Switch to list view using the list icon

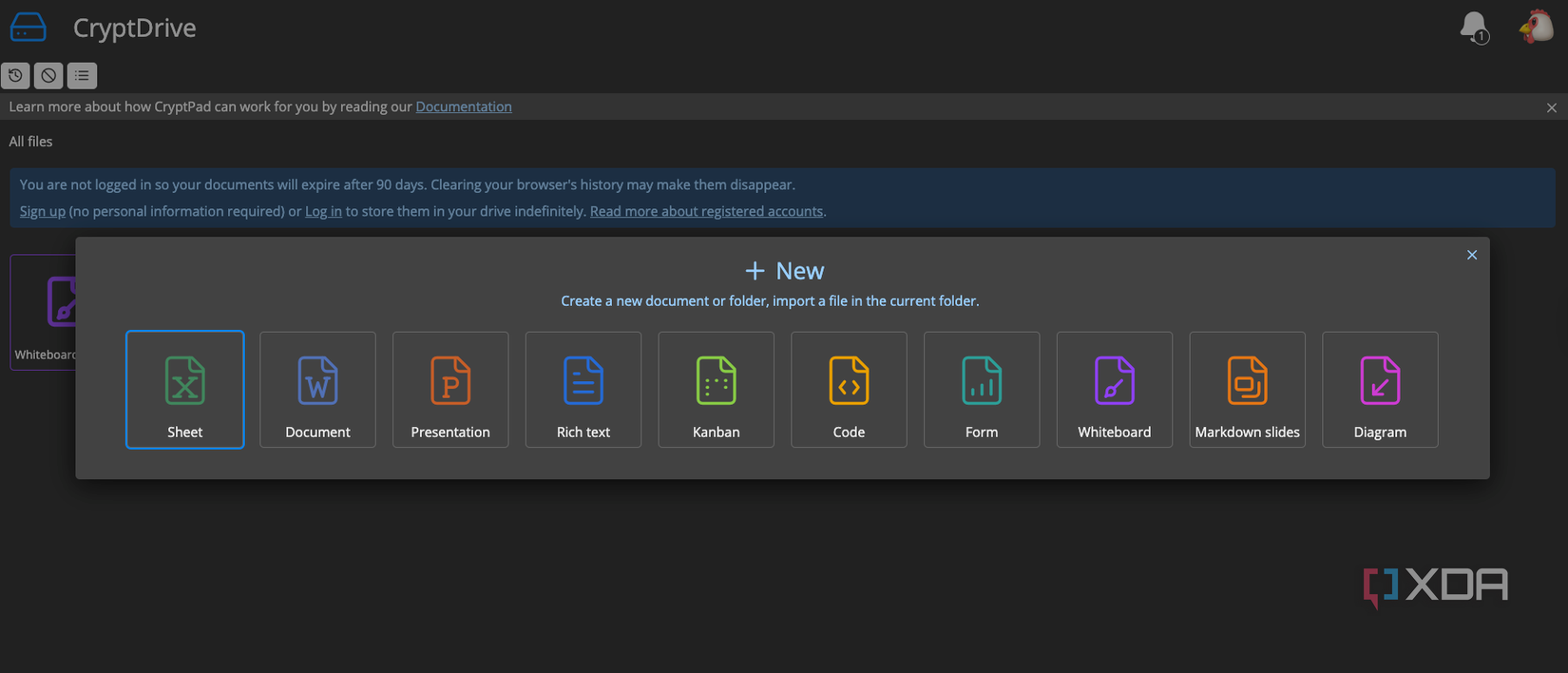coord(82,75)
